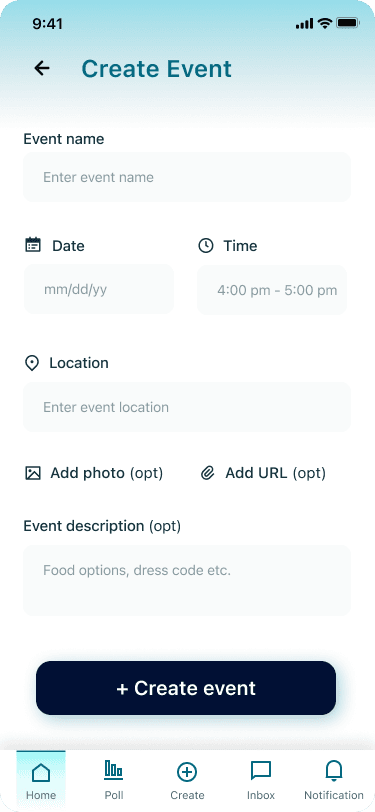The image size is (375, 812).
Task: Open the Notification bell icon
Action: pos(334,771)
